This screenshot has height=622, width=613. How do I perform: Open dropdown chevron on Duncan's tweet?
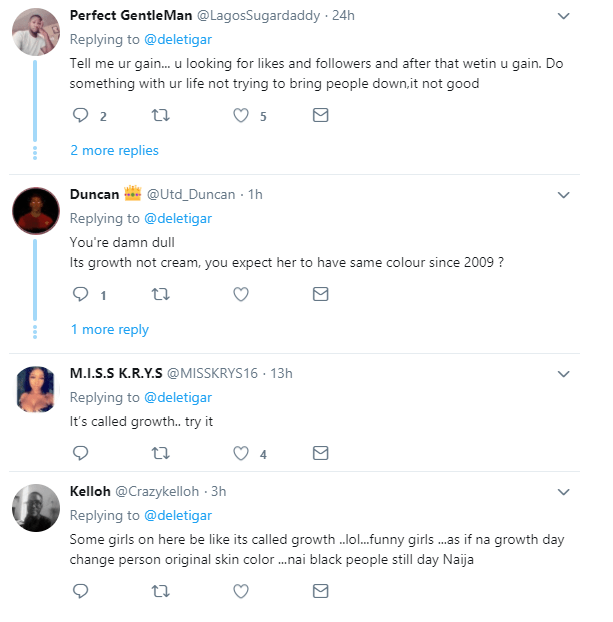(x=564, y=195)
